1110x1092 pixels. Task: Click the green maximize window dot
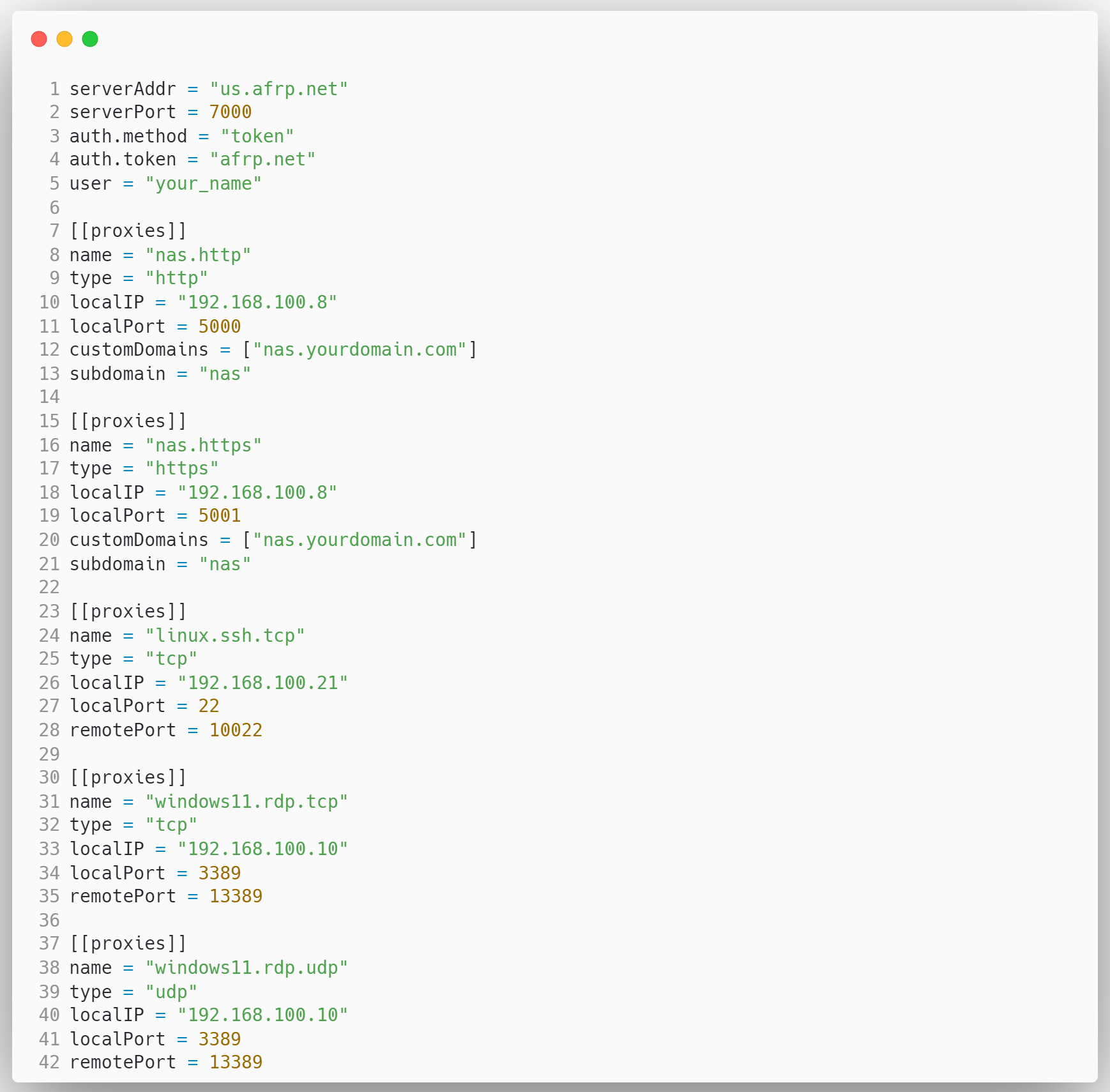[x=90, y=39]
